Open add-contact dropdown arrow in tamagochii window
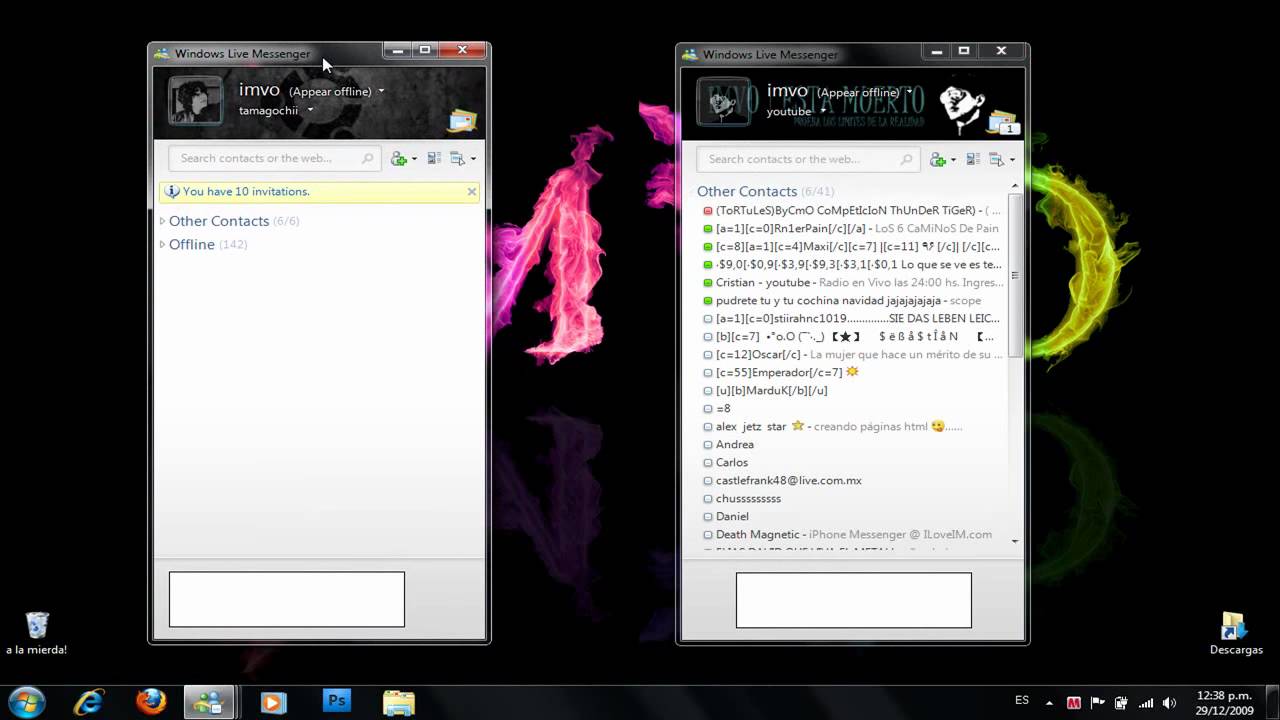The height and width of the screenshot is (720, 1280). 415,159
